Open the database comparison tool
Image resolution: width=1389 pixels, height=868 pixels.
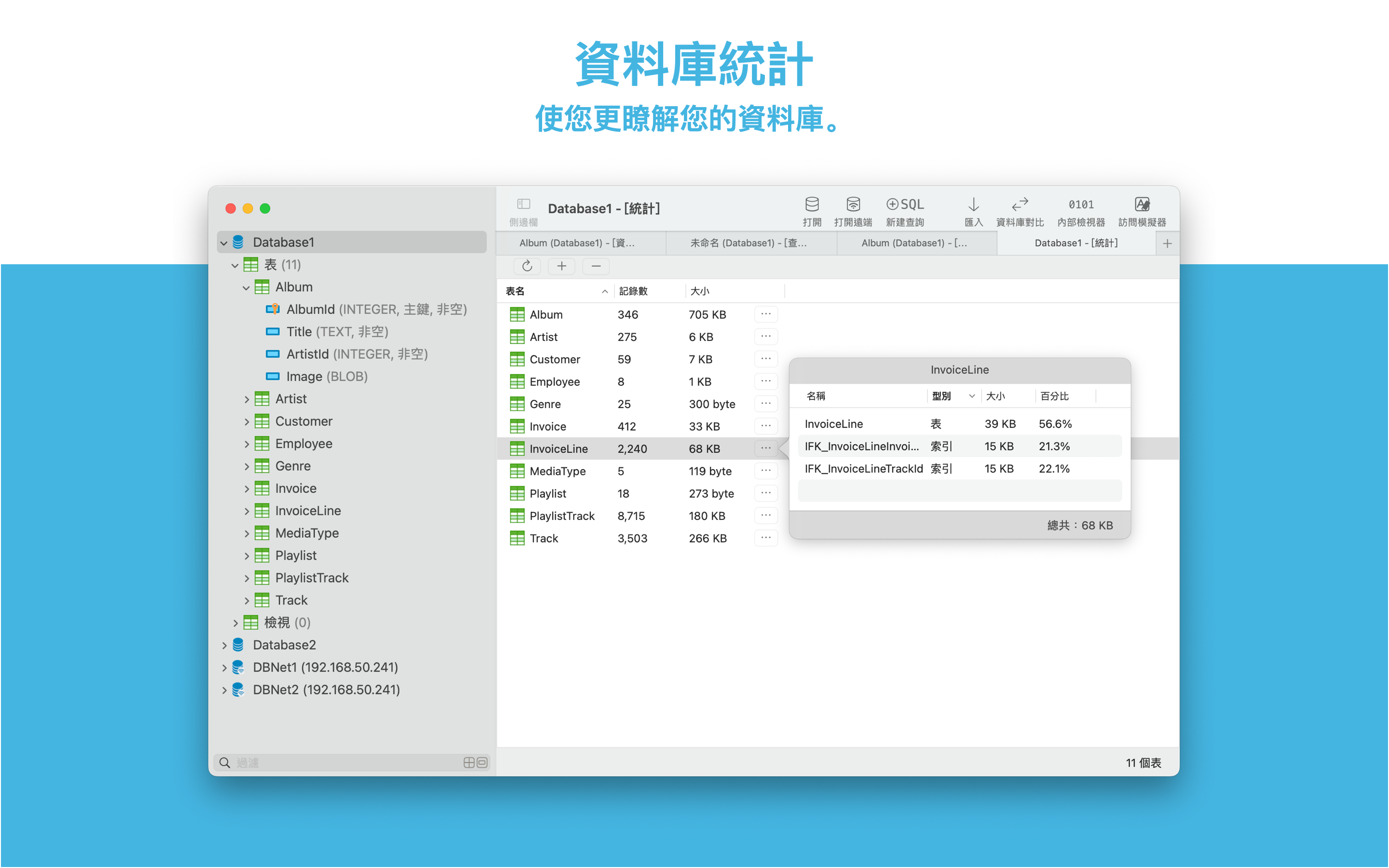click(1020, 205)
